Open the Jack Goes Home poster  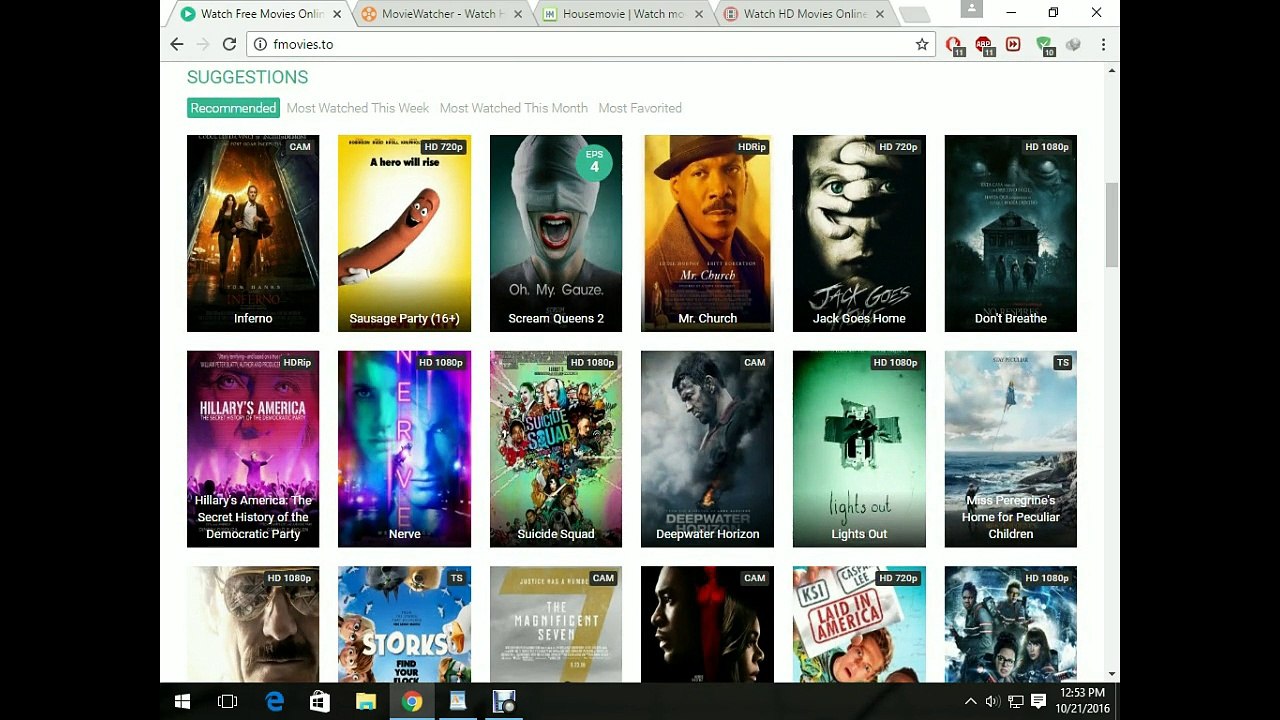(859, 233)
